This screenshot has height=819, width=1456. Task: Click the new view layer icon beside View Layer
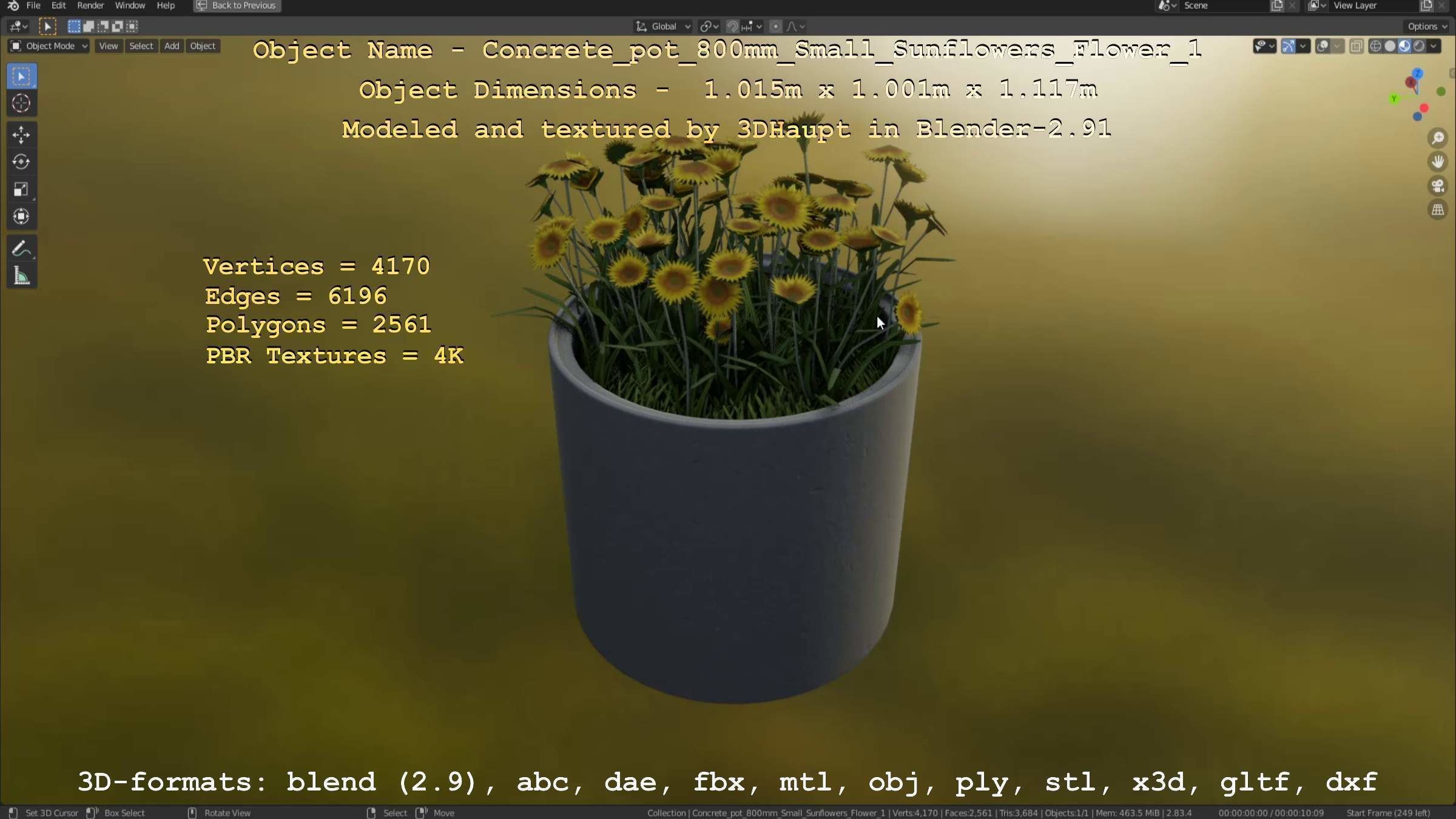point(1426,5)
